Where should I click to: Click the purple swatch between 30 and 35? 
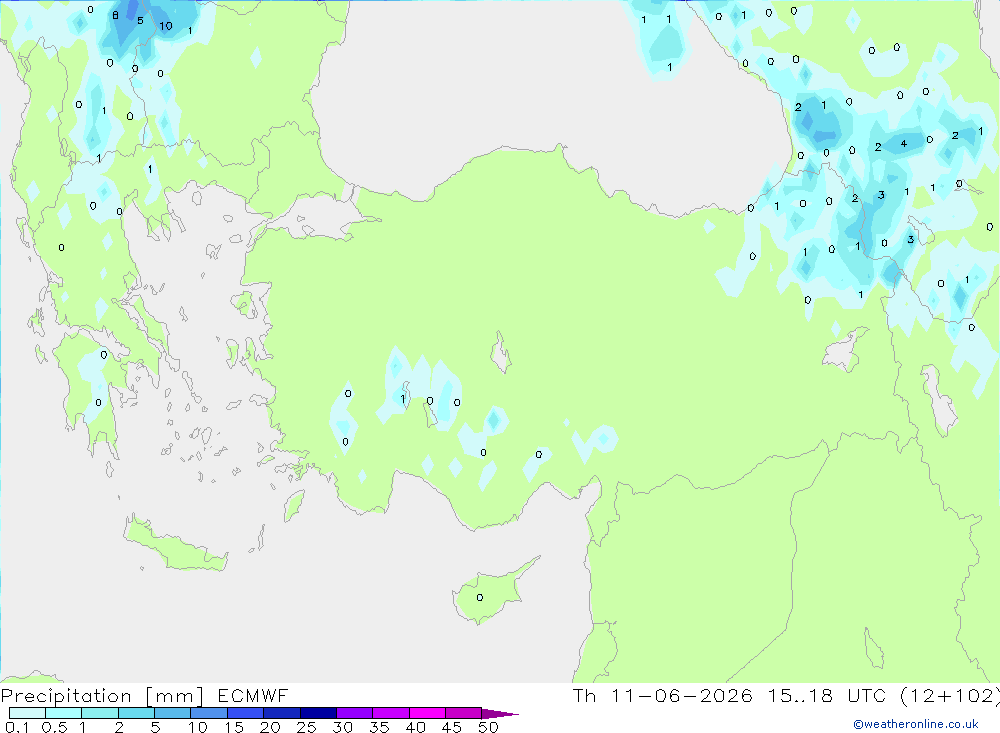(354, 713)
